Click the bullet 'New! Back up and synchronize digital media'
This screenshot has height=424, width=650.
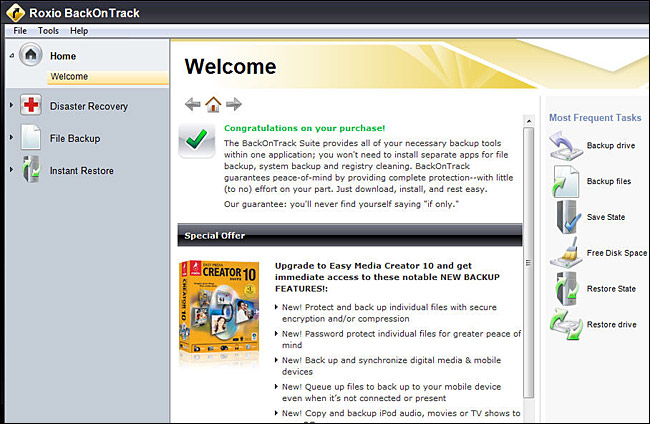(391, 366)
